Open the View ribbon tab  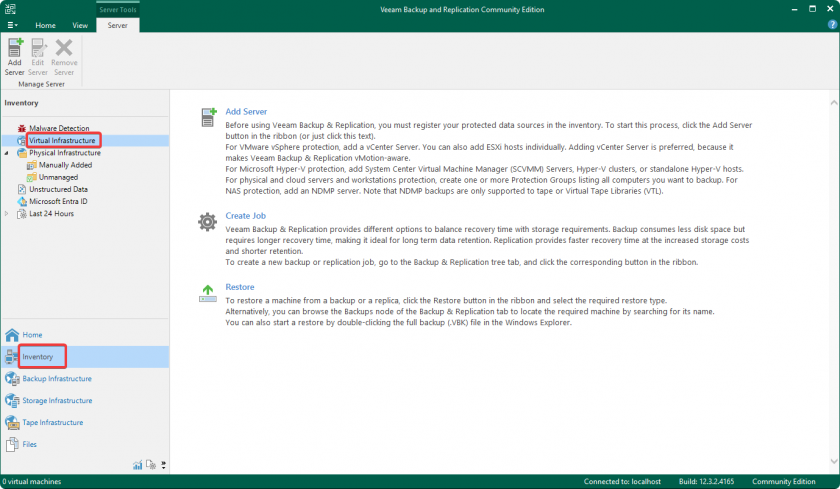(80, 25)
